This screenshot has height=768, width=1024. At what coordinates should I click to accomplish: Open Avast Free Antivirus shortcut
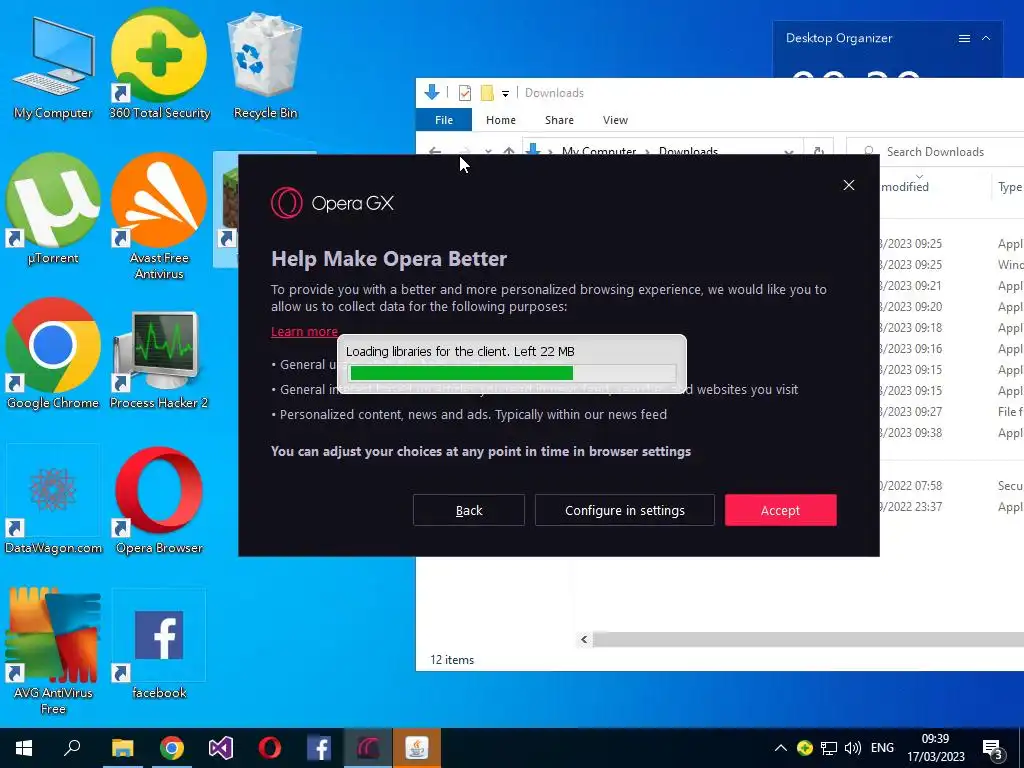(159, 216)
